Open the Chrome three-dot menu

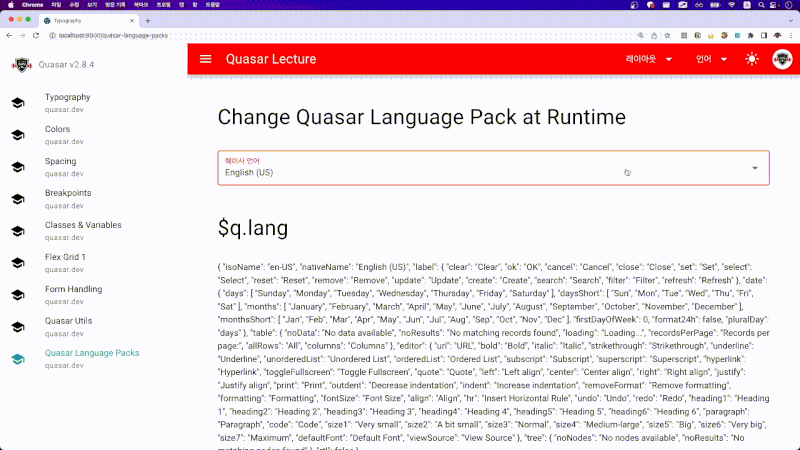[791, 36]
